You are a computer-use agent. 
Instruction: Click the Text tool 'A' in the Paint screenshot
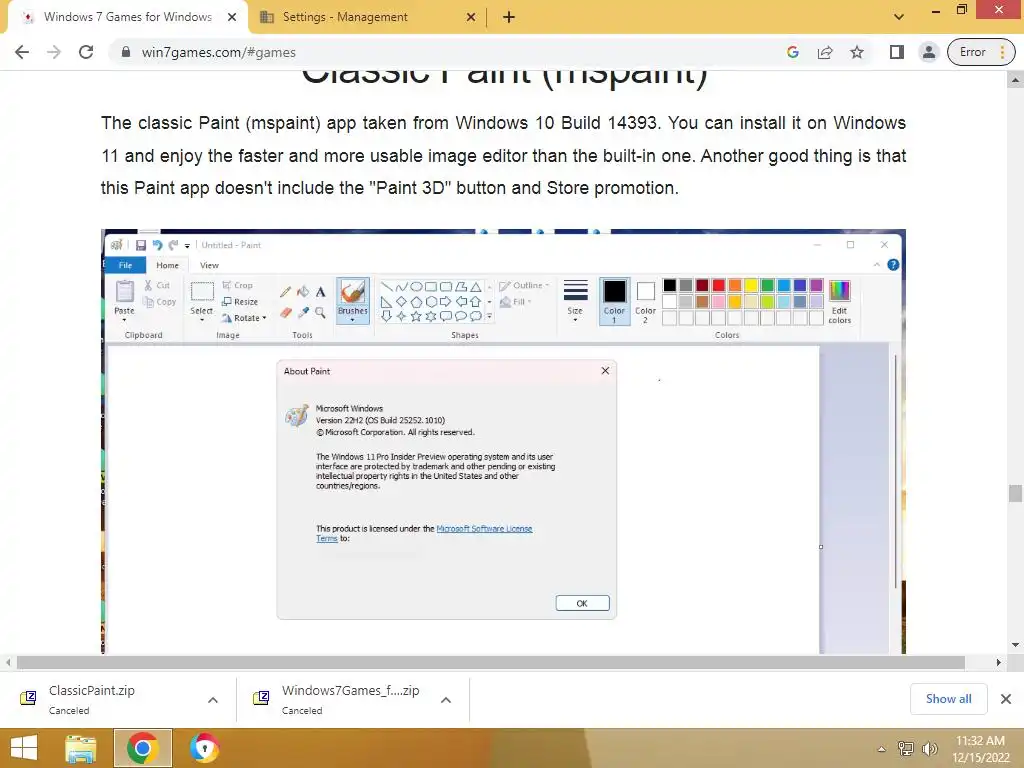pyautogui.click(x=320, y=292)
